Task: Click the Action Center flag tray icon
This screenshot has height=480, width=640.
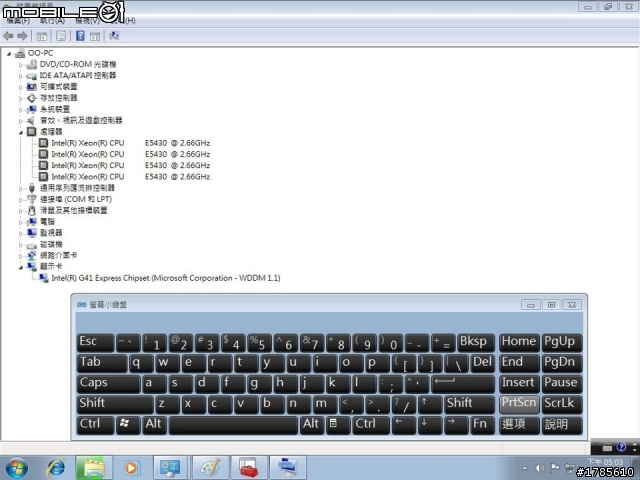Action: tap(554, 468)
